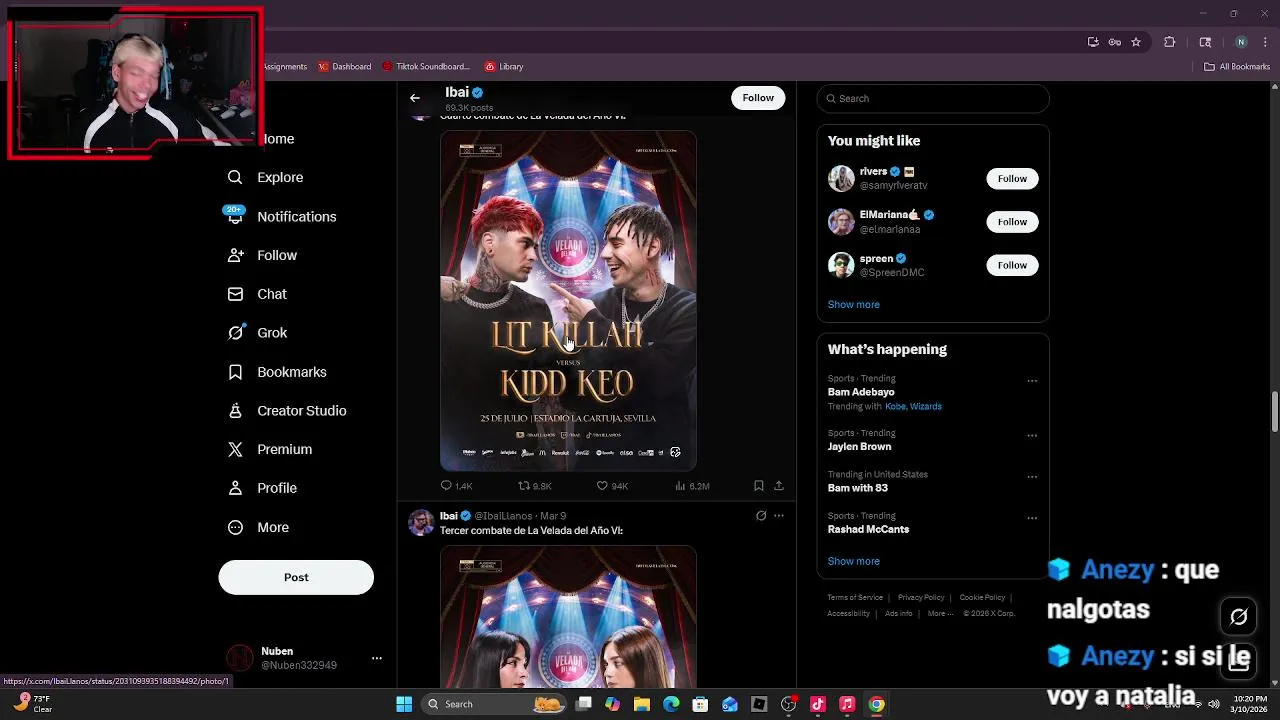Share the Lit Killah vs Kidd Keo post
Image resolution: width=1280 pixels, height=720 pixels.
click(x=779, y=486)
